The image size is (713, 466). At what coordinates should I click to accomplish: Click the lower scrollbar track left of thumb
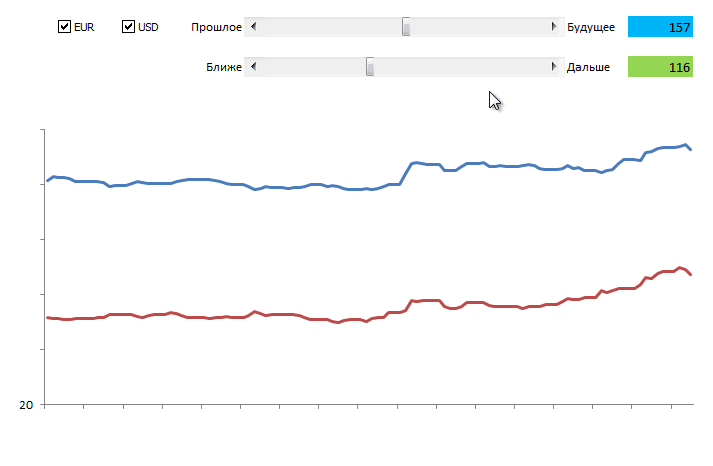[310, 67]
